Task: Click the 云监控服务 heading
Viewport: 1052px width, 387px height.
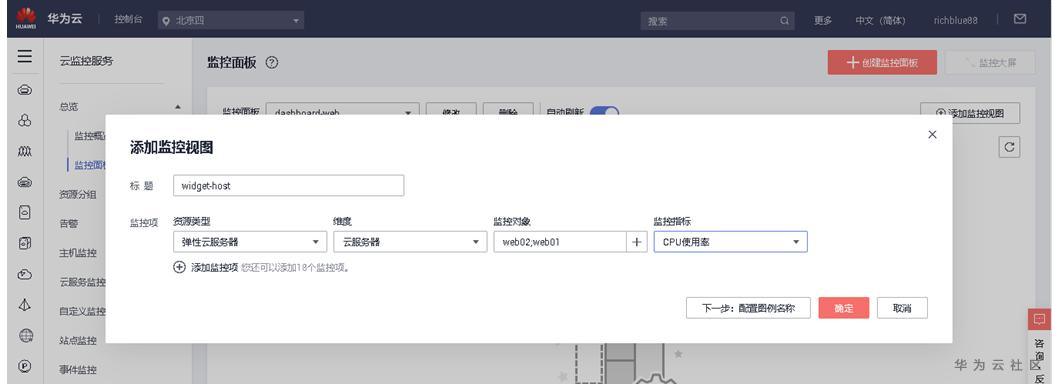Action: point(87,61)
